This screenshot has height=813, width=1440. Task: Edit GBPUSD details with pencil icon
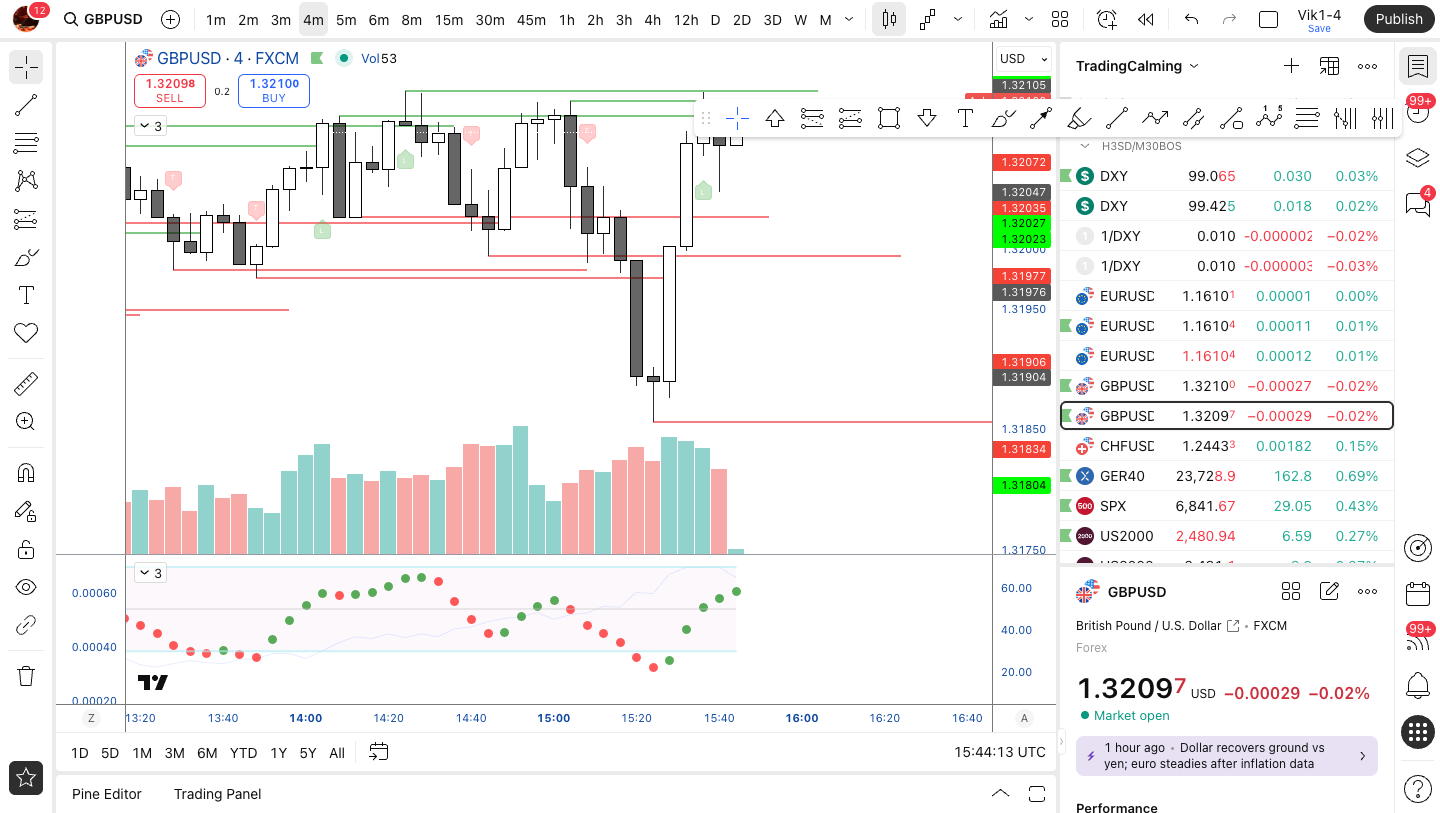pyautogui.click(x=1329, y=591)
